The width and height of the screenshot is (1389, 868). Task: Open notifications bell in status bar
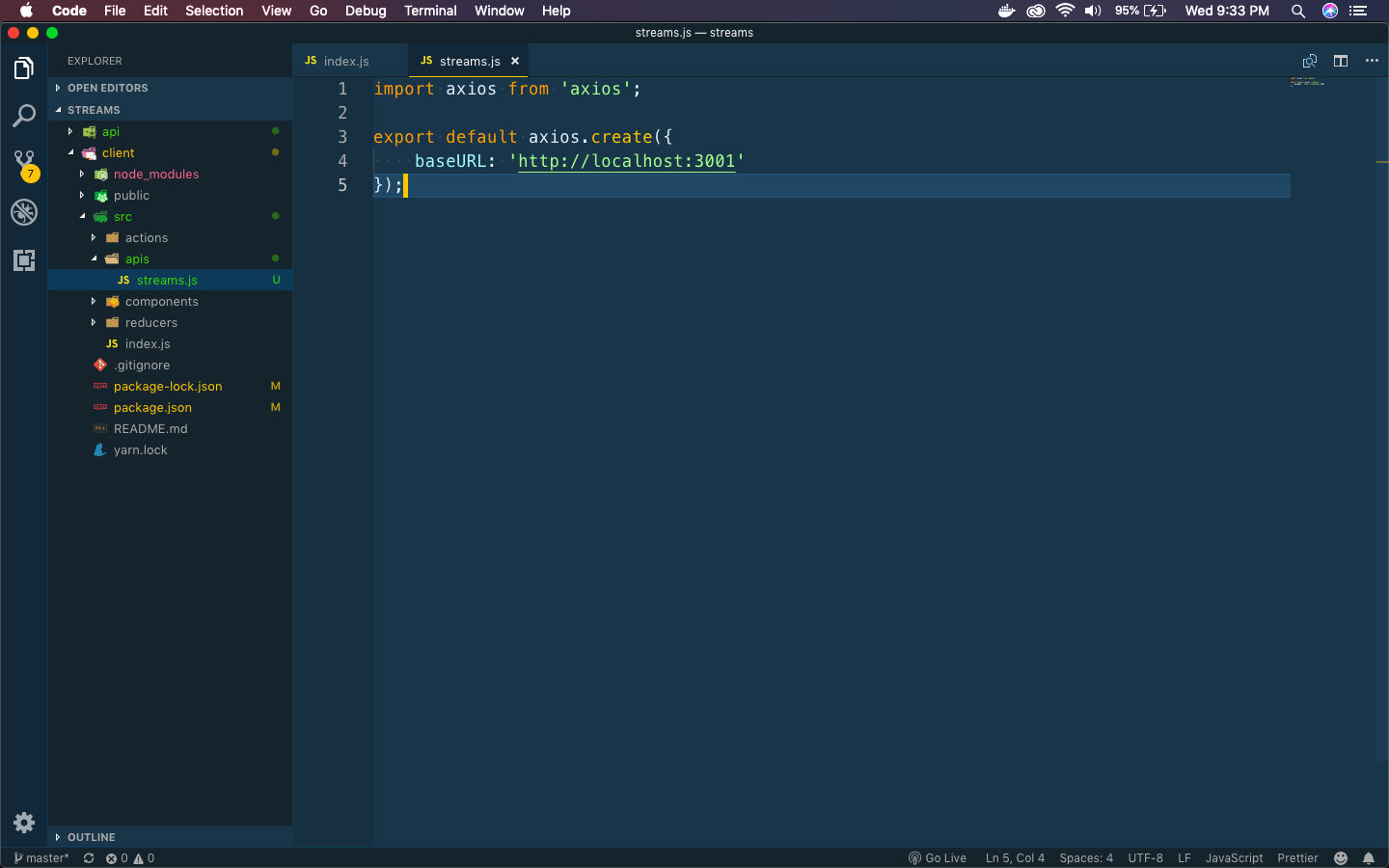1369,858
